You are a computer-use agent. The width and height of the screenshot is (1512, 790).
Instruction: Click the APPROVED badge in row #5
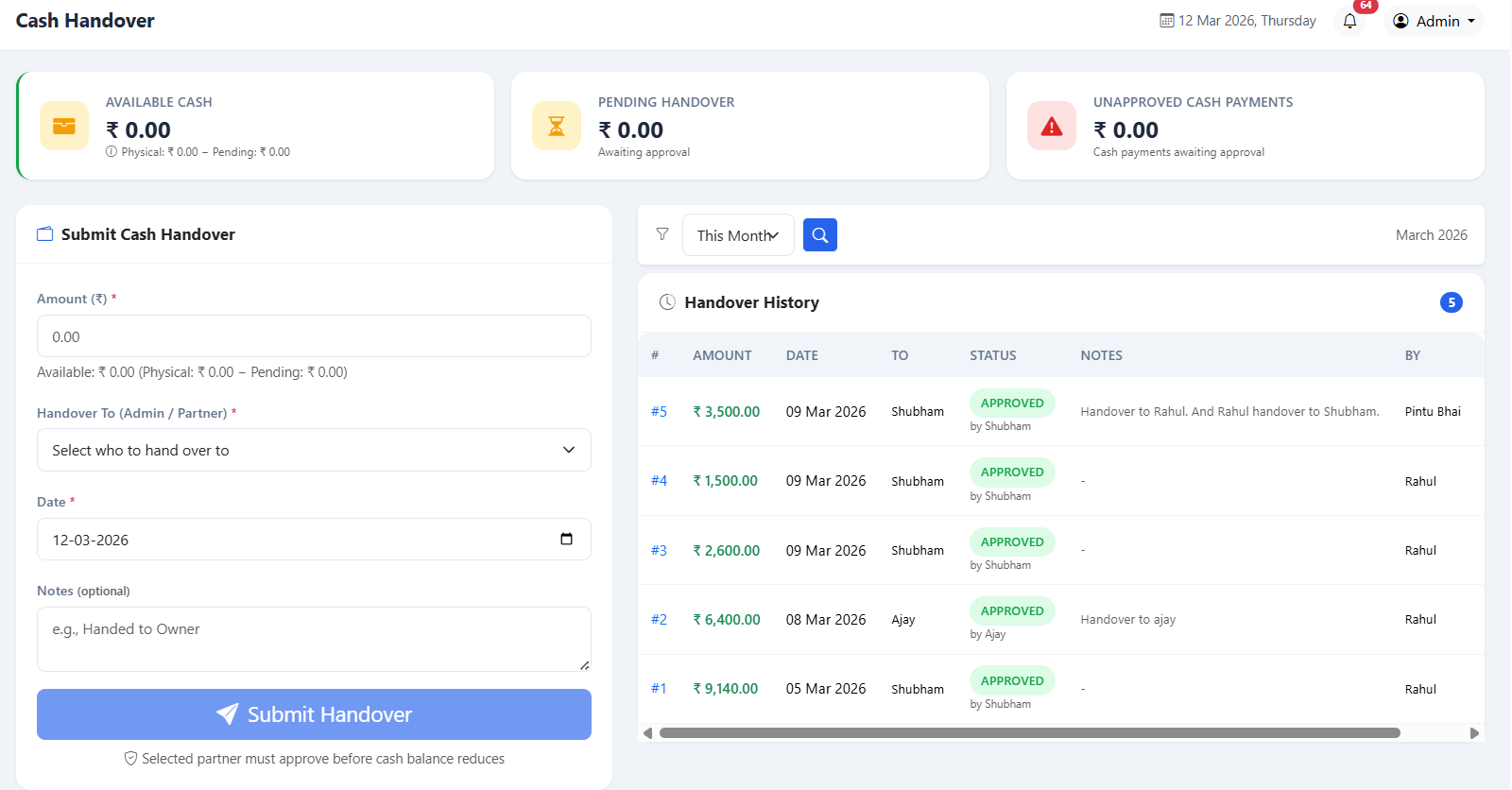pyautogui.click(x=1012, y=403)
